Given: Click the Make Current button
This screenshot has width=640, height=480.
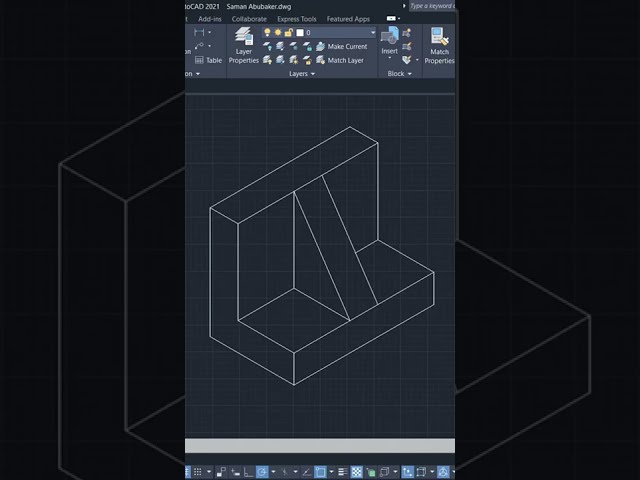Looking at the screenshot, I should [x=342, y=47].
